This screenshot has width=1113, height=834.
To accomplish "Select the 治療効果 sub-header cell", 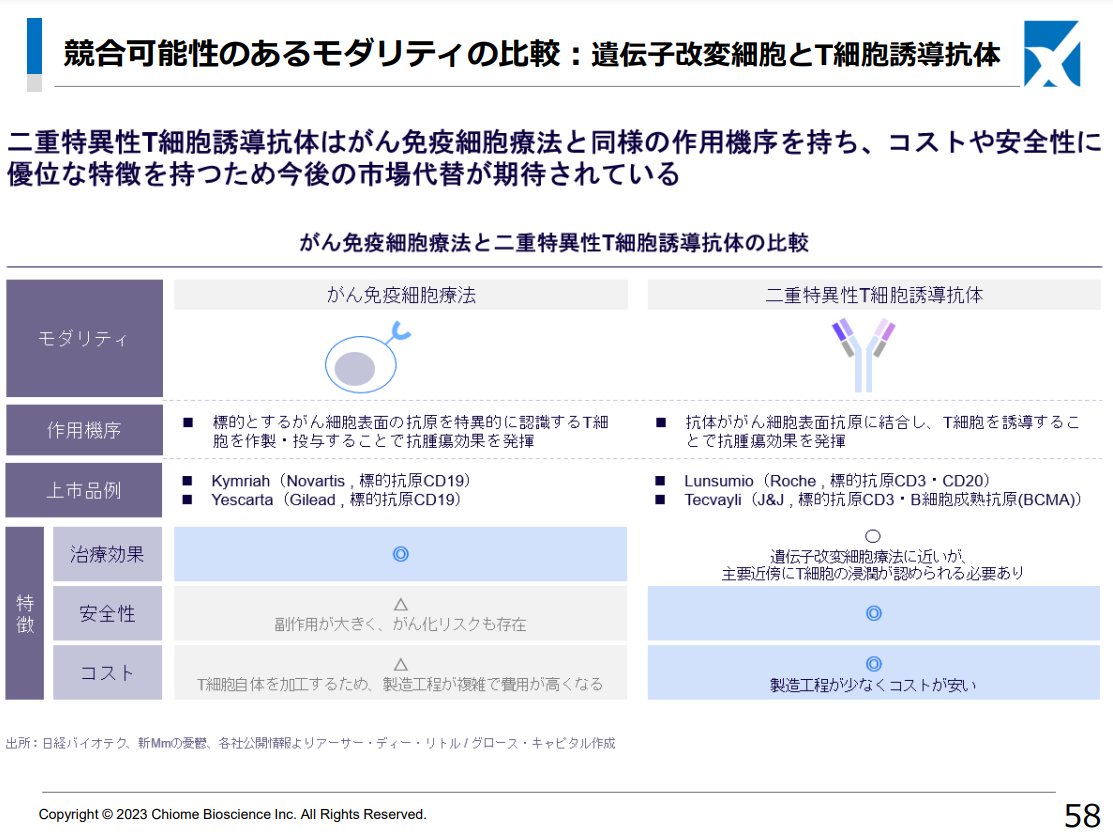I will (107, 554).
